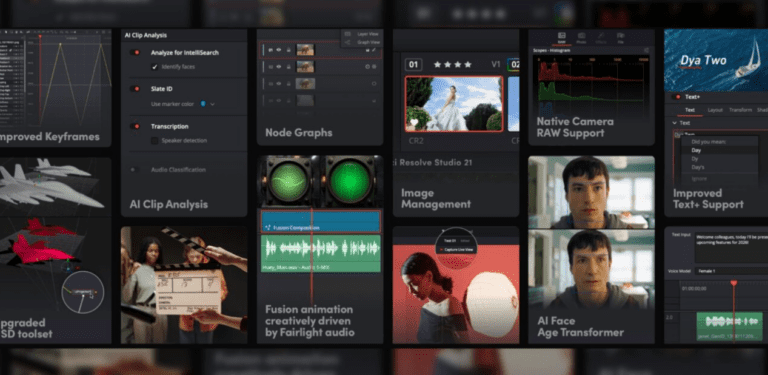Choose the 'Day' spelling suggestion
This screenshot has height=375, width=768.
coord(720,150)
